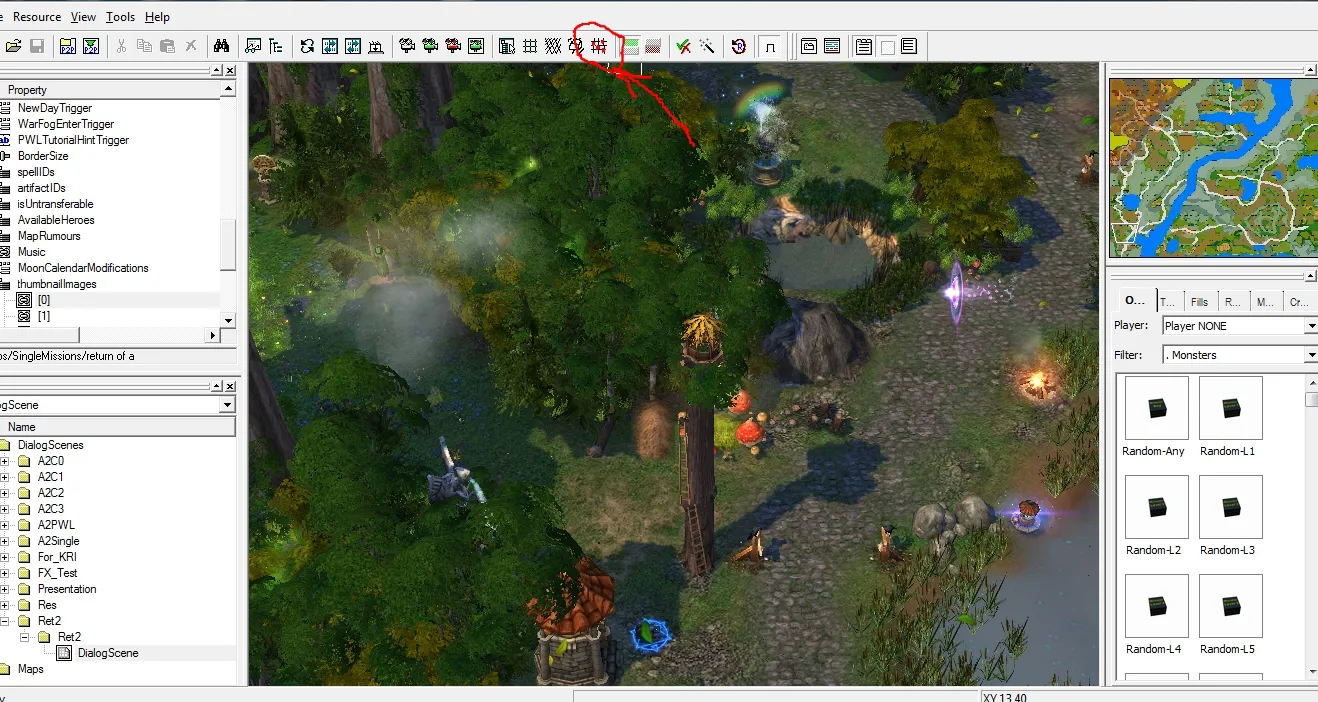Image resolution: width=1318 pixels, height=702 pixels.
Task: Switch to the M... tab
Action: 1265,301
